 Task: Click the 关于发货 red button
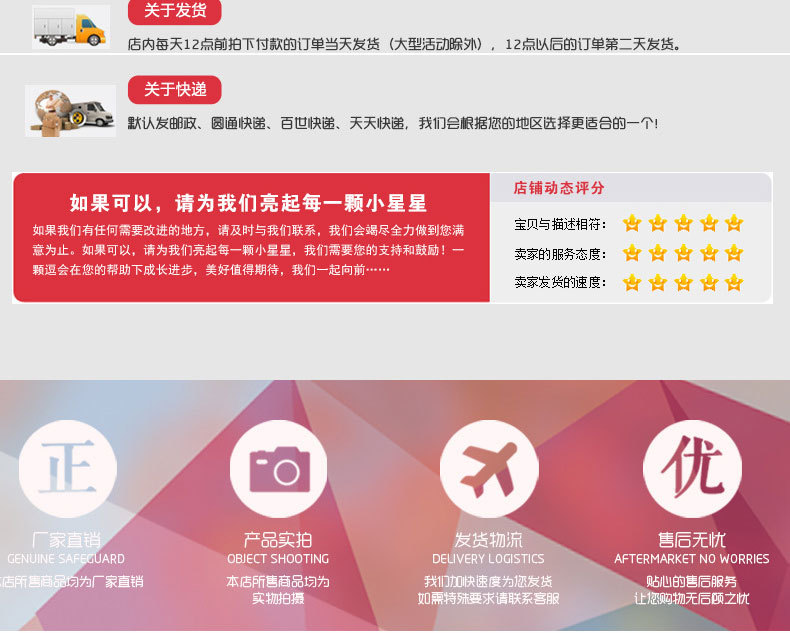(175, 11)
